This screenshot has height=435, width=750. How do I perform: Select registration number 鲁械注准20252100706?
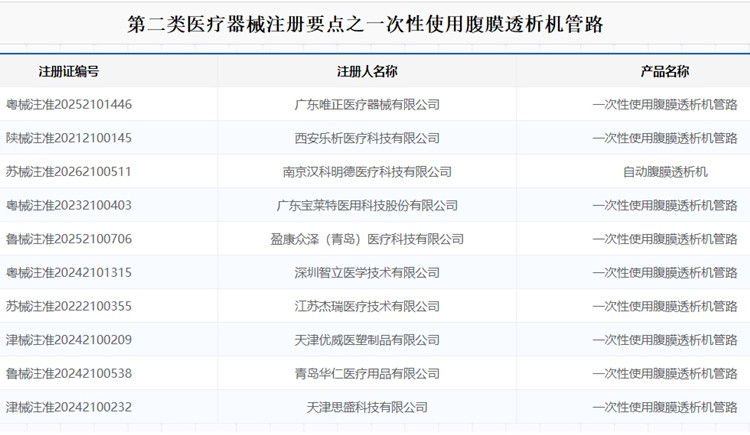coord(69,239)
